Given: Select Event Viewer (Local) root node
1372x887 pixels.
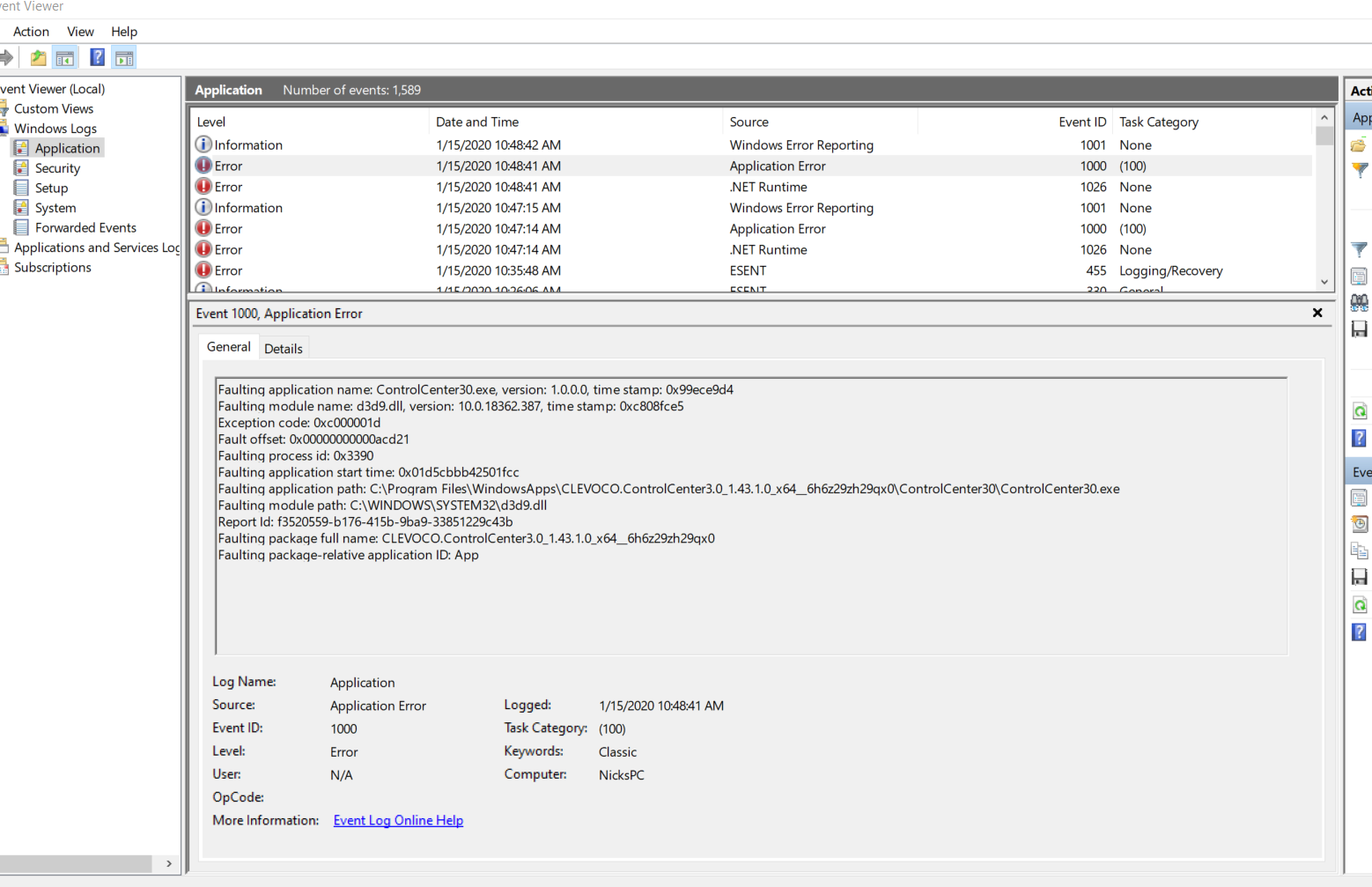Looking at the screenshot, I should pyautogui.click(x=52, y=89).
